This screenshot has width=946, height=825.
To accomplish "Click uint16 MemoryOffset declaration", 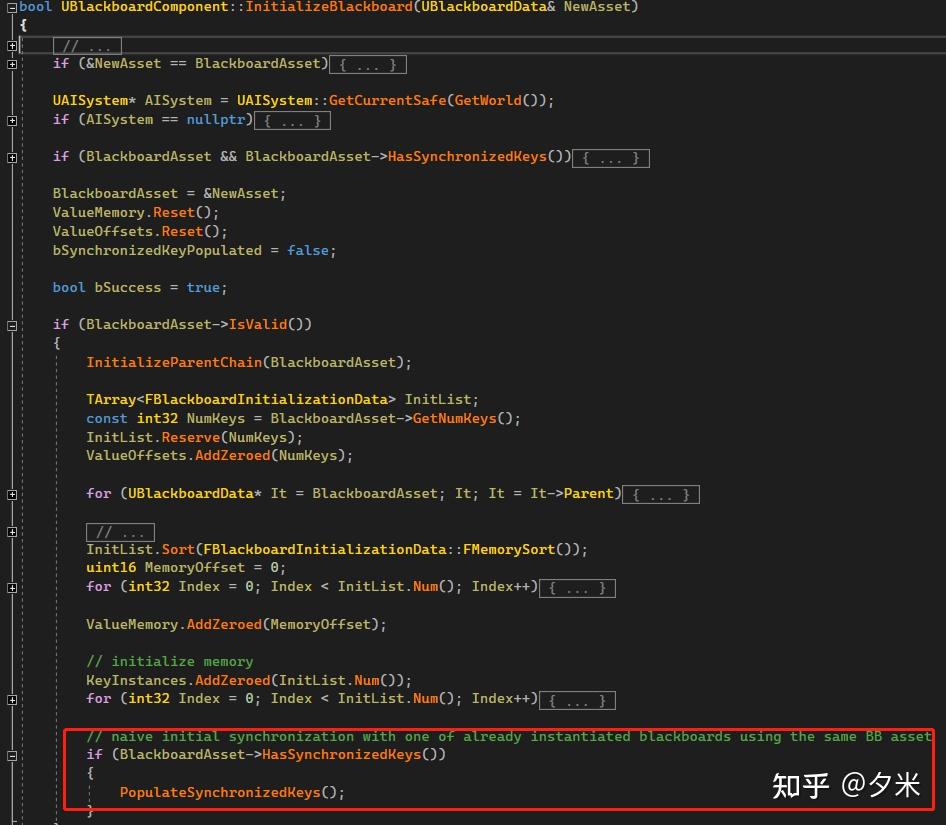I will tap(186, 568).
